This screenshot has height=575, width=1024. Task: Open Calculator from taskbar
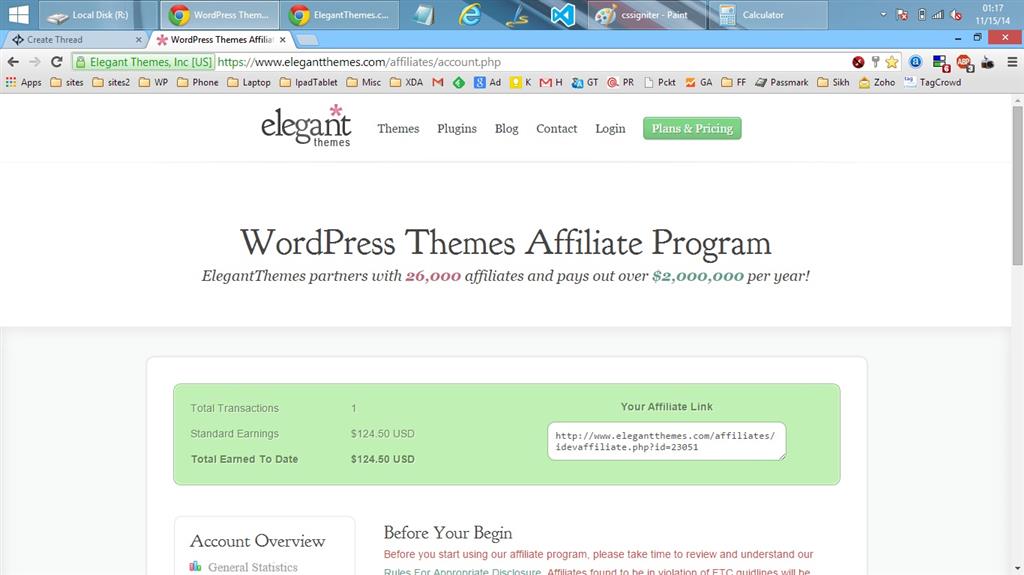tap(767, 14)
